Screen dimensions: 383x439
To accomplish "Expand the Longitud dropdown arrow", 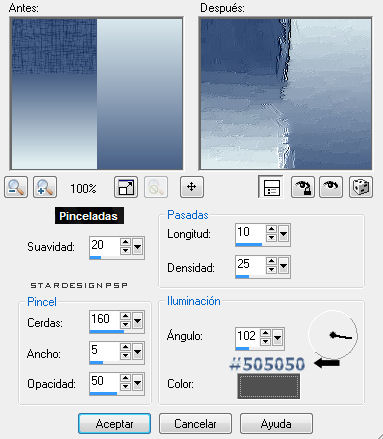I will click(283, 234).
